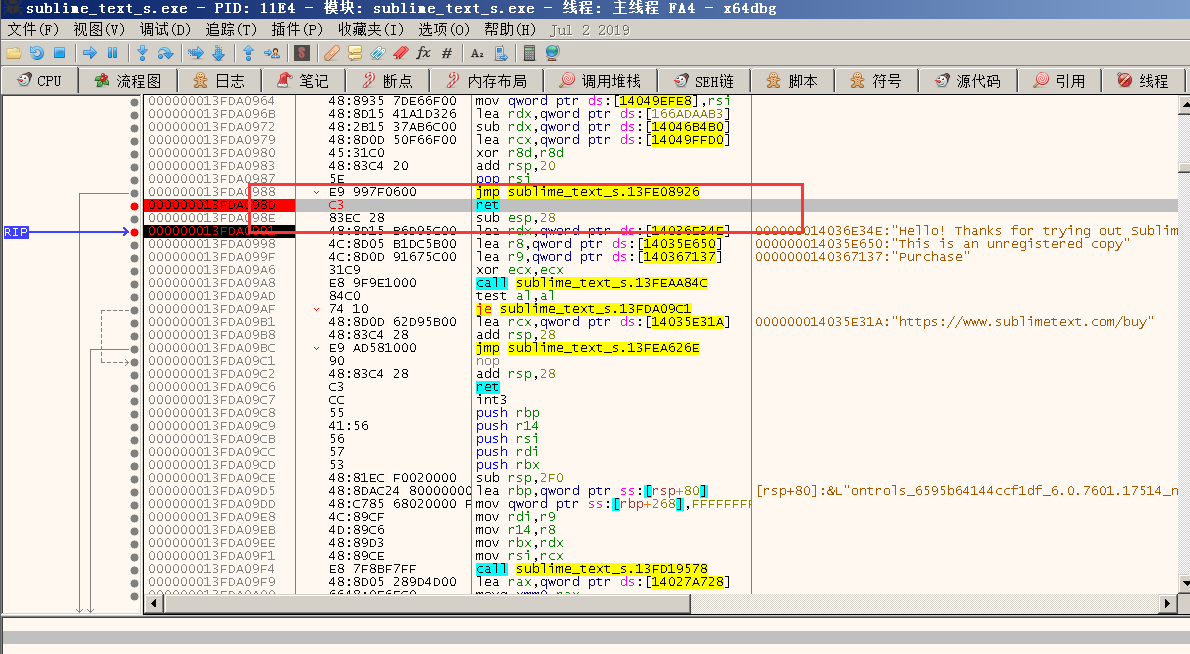Click the Step Into icon
Screen dimensions: 1190x654
point(142,53)
